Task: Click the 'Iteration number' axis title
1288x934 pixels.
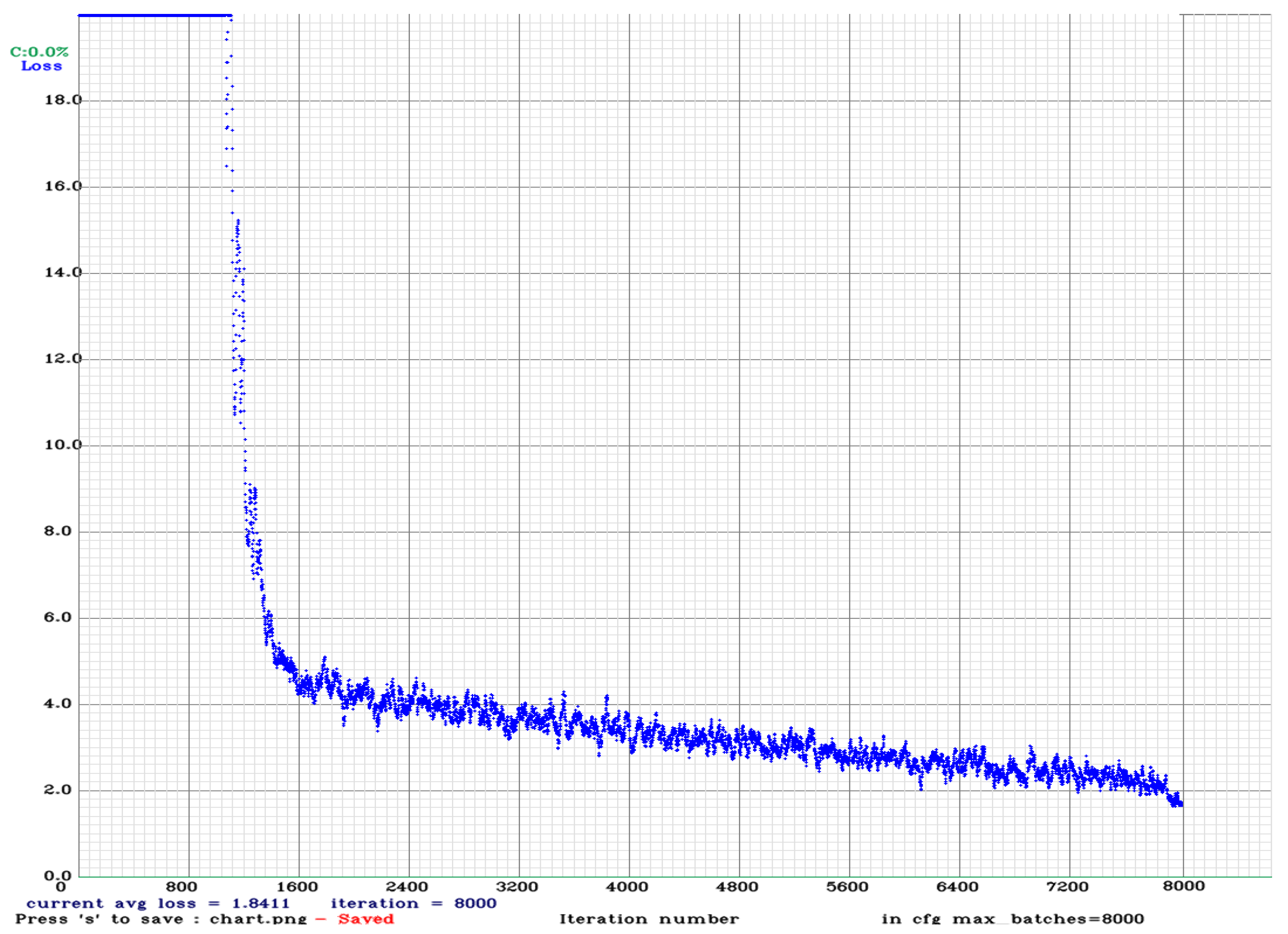Action: coord(649,920)
